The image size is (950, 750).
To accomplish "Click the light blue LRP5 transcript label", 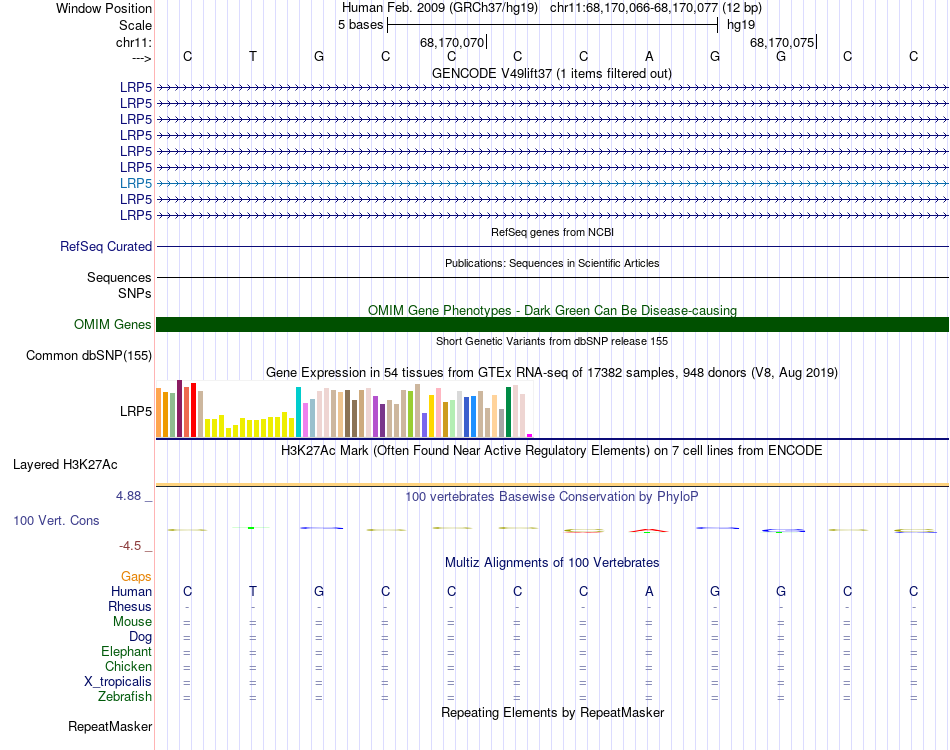I will [136, 183].
